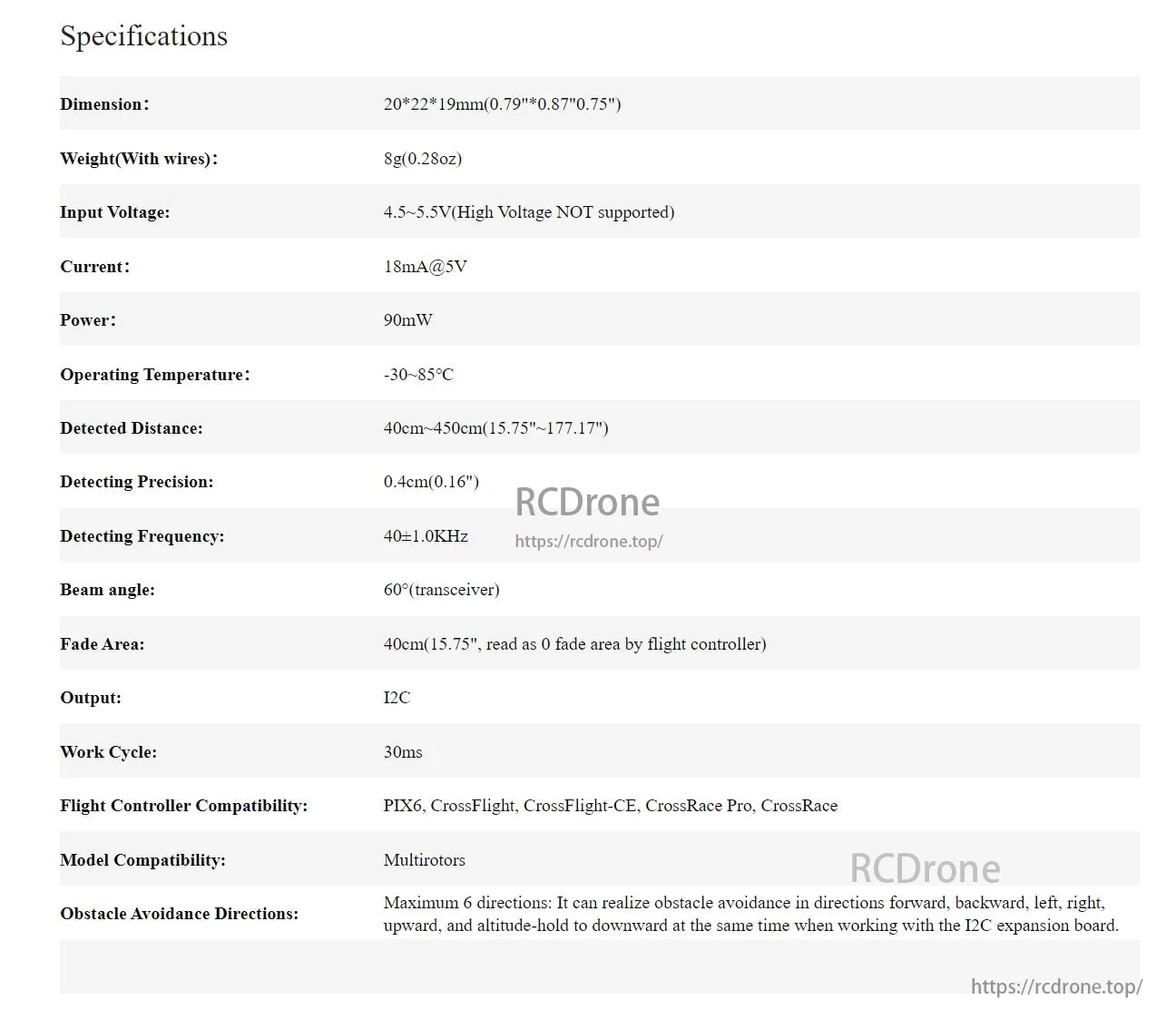Click the 40±1.0KHz frequency value
The image size is (1176, 1029).
click(x=426, y=536)
